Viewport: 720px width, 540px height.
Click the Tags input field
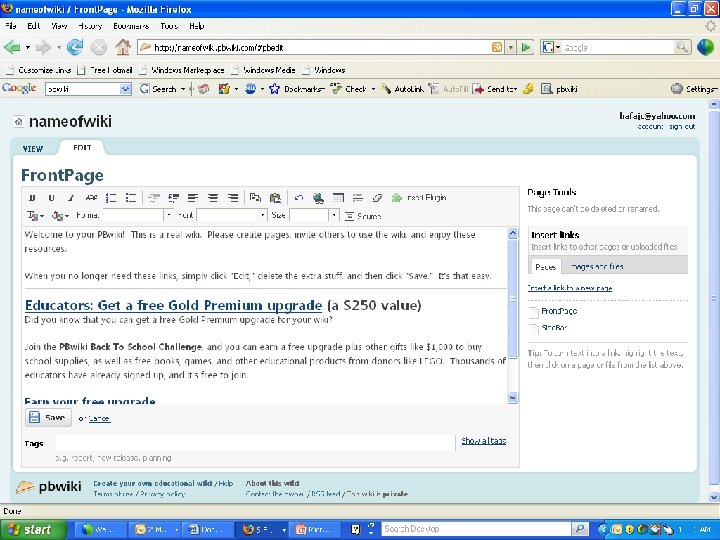click(x=255, y=443)
